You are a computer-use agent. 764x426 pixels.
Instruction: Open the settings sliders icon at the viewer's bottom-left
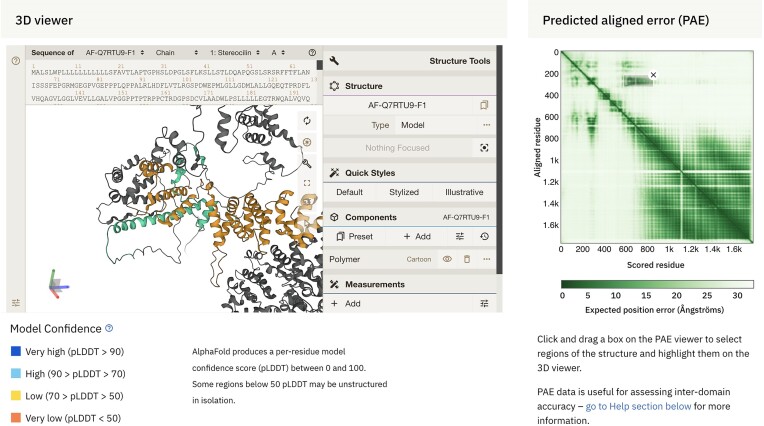tap(16, 302)
